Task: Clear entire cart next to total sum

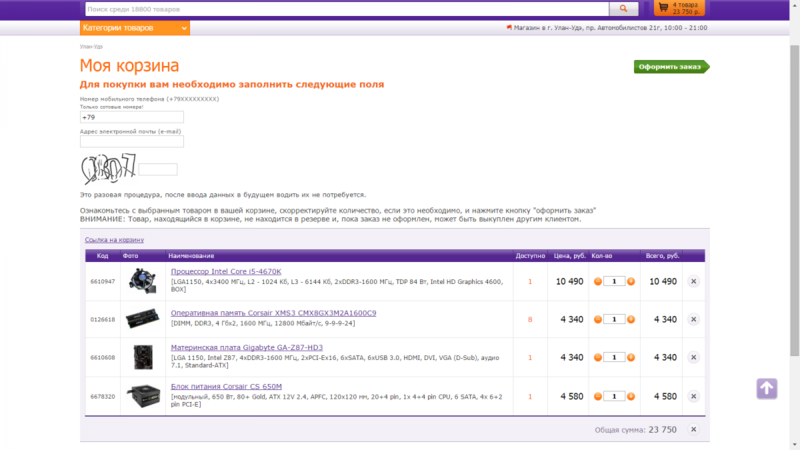Action: 693,430
